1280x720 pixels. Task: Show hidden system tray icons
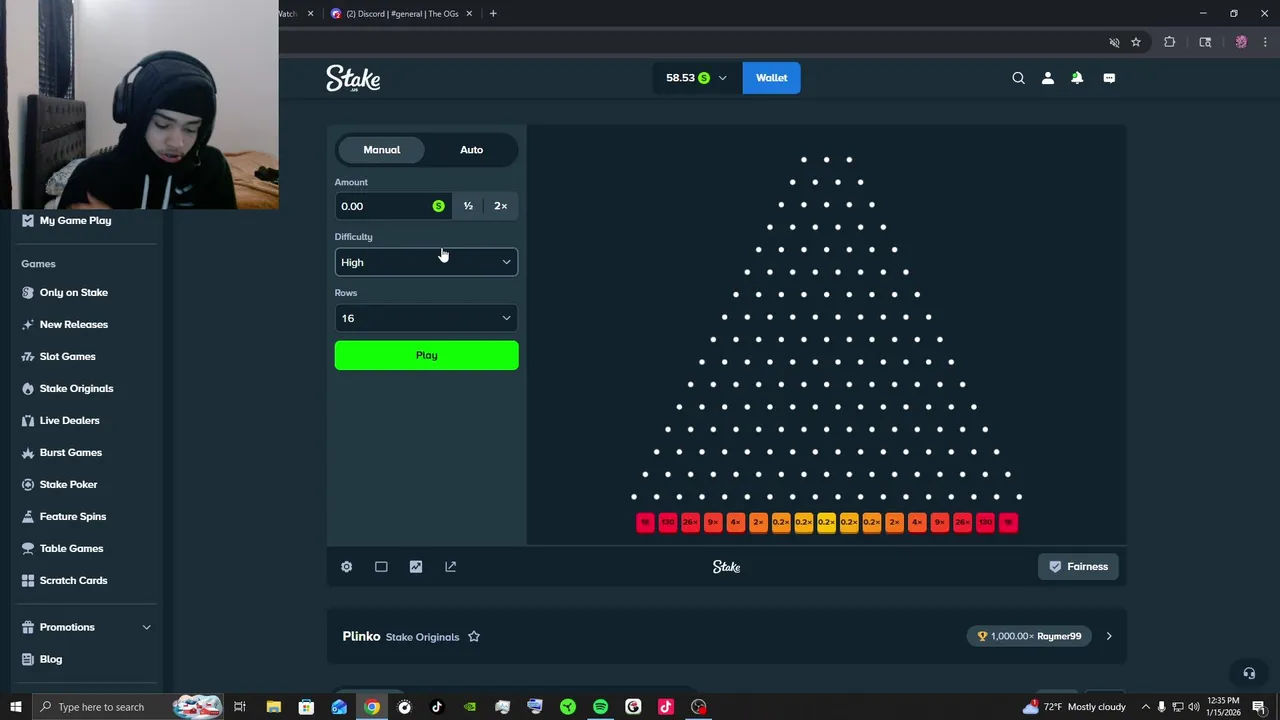1146,707
